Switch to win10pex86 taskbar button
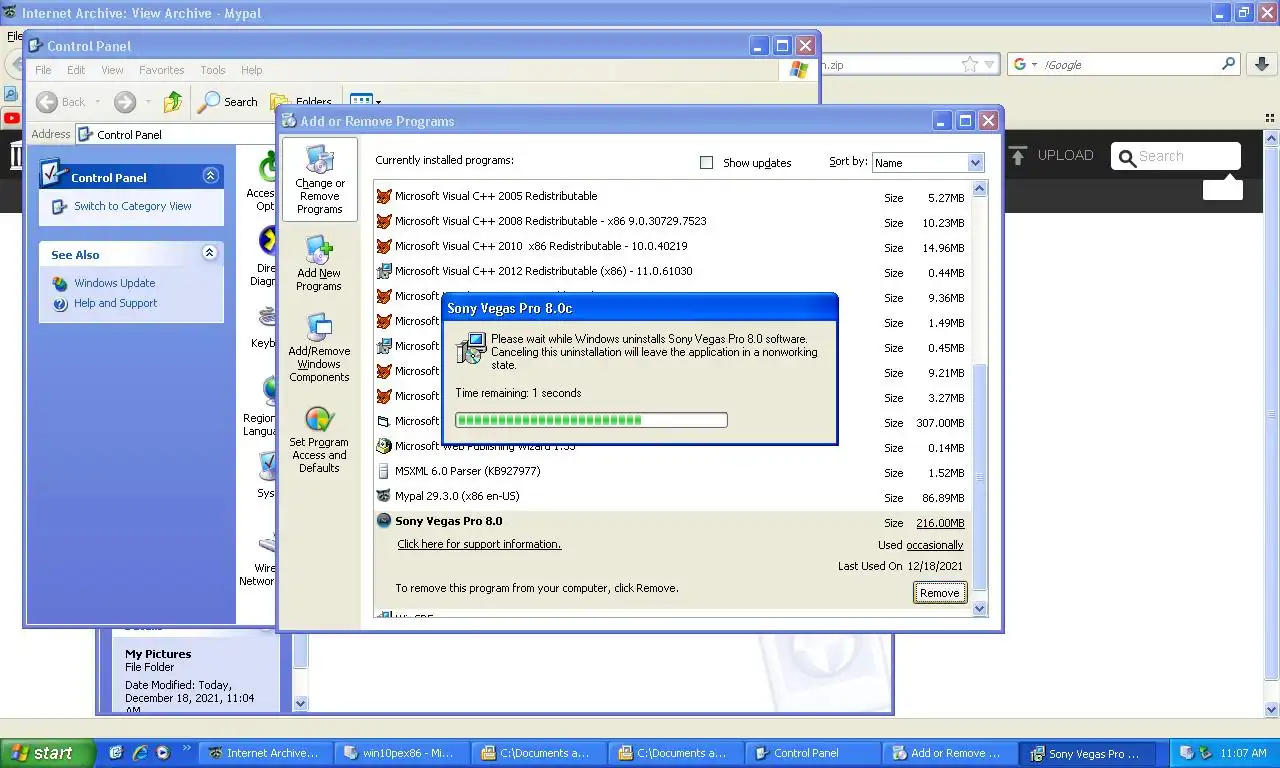The width and height of the screenshot is (1280, 768). pos(400,753)
